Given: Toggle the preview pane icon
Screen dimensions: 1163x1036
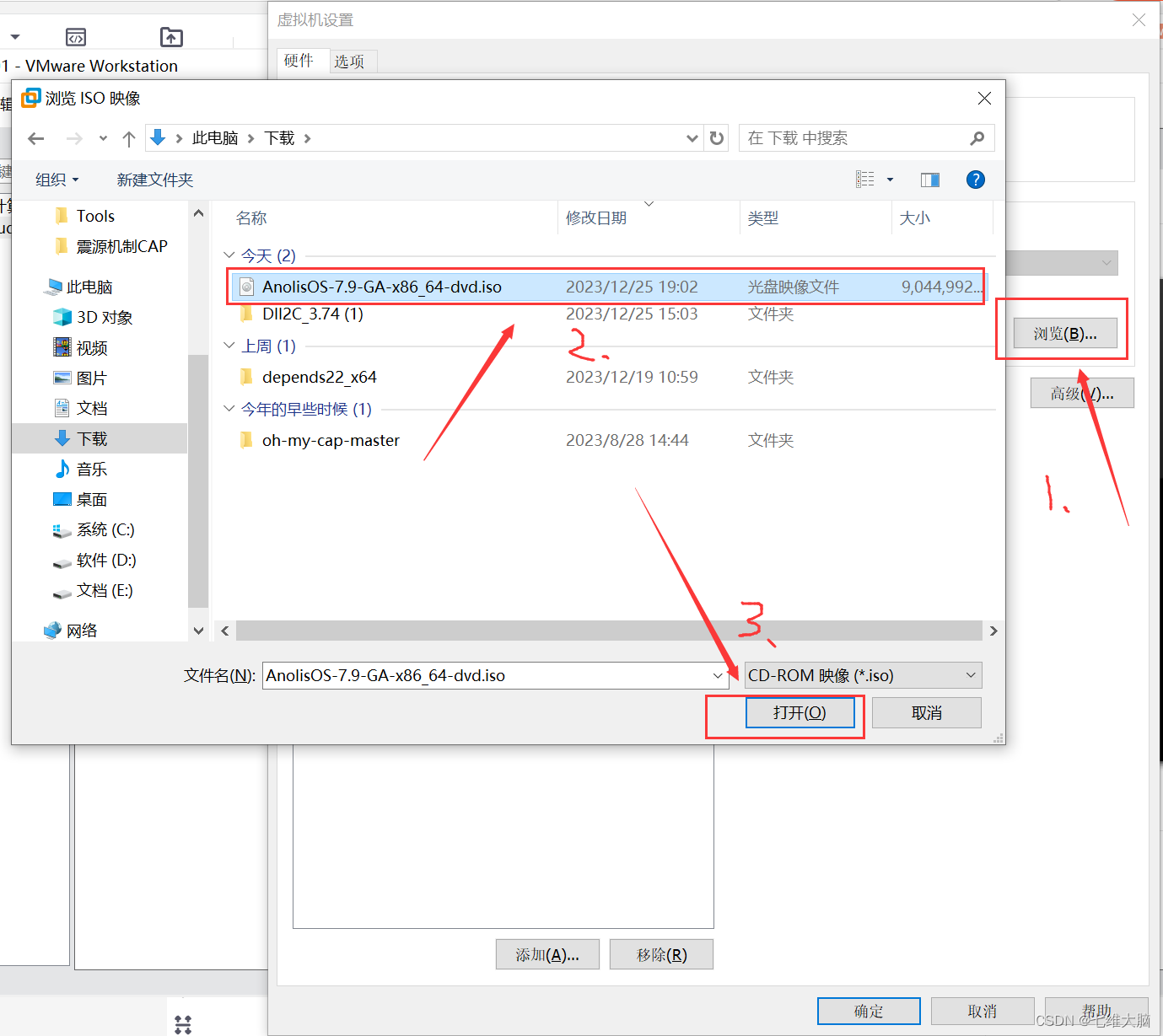Looking at the screenshot, I should pos(930,180).
